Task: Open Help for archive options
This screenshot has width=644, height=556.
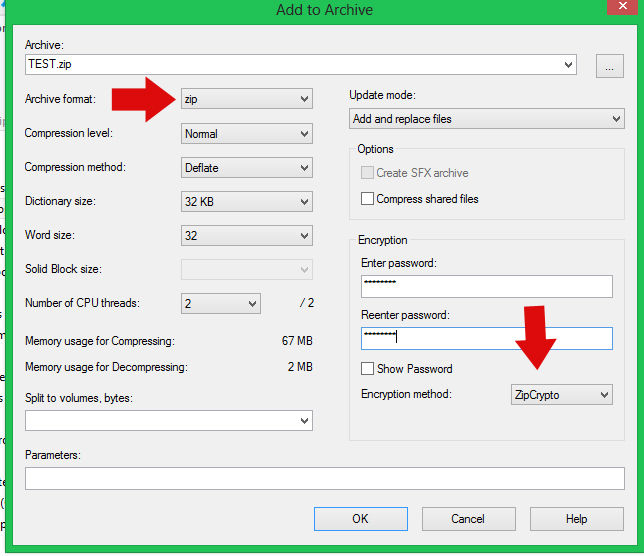Action: pos(576,519)
